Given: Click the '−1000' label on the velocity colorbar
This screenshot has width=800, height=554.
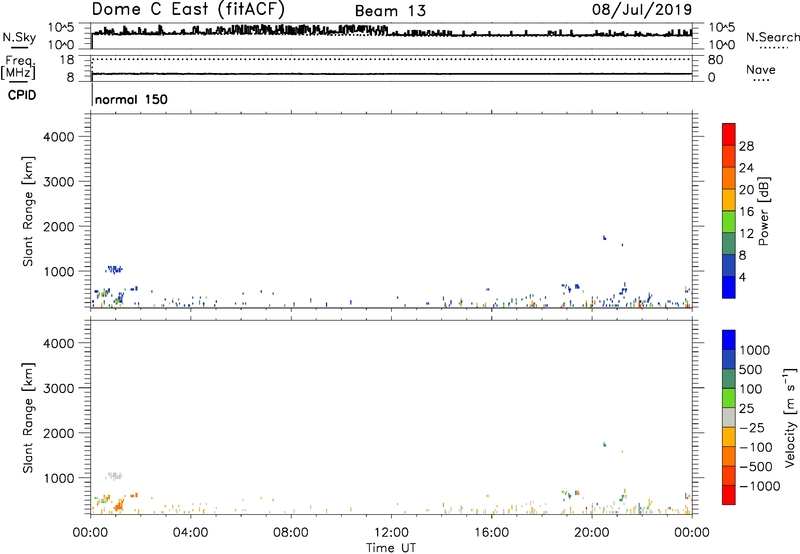Looking at the screenshot, I should pos(760,486).
